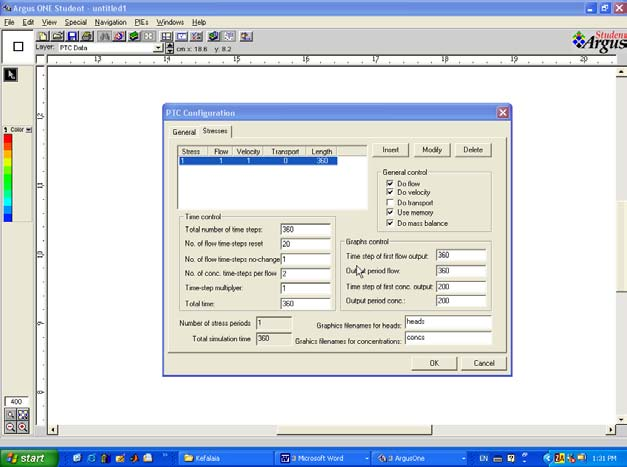Toggle the Do mass balance checkbox
The image size is (627, 467).
point(390,223)
